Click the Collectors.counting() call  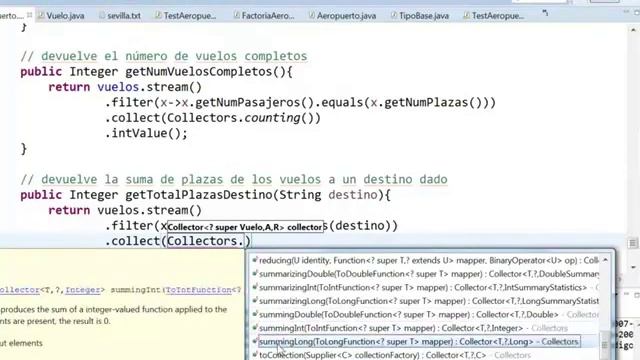coord(240,118)
